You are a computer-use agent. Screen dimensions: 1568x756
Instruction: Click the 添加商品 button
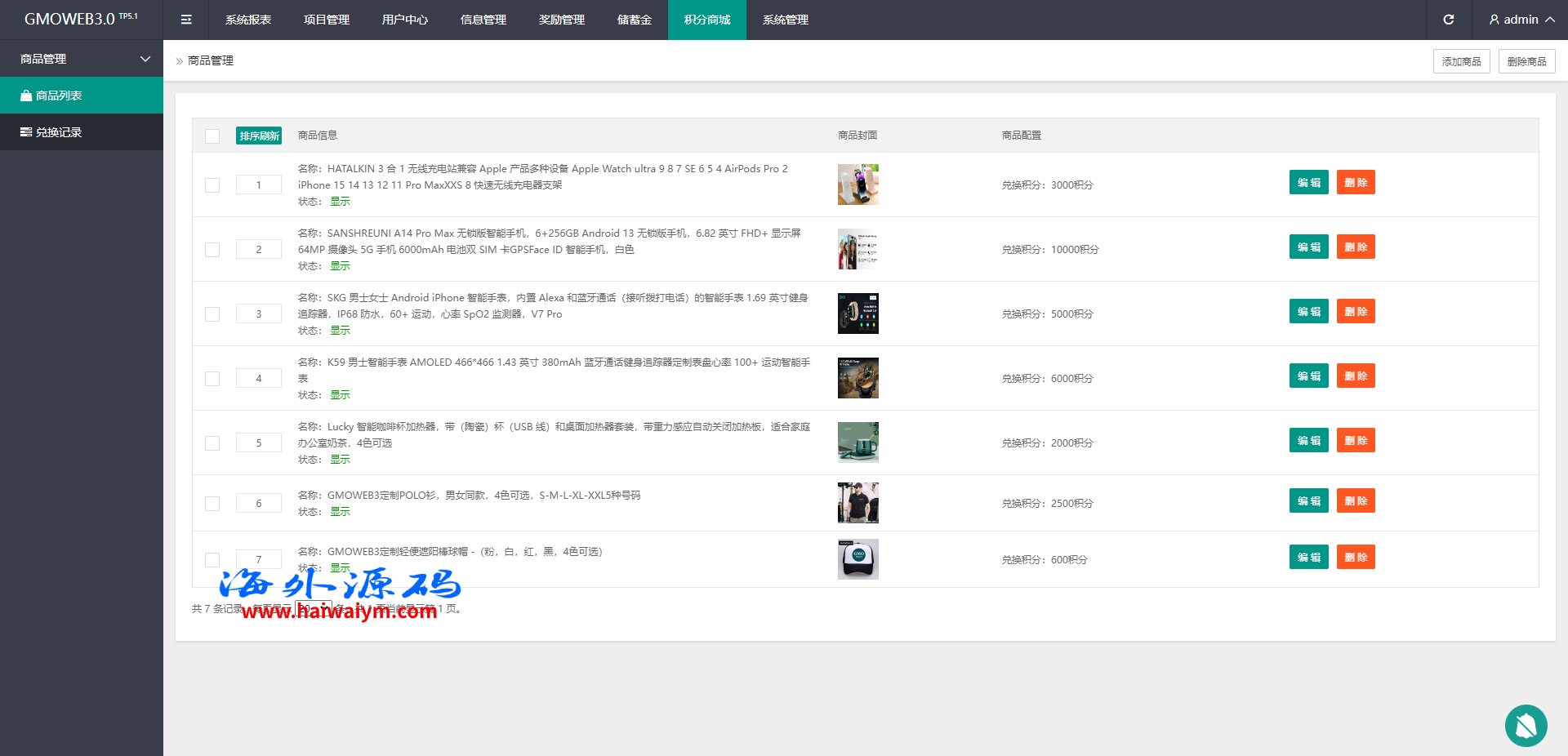click(x=1461, y=61)
